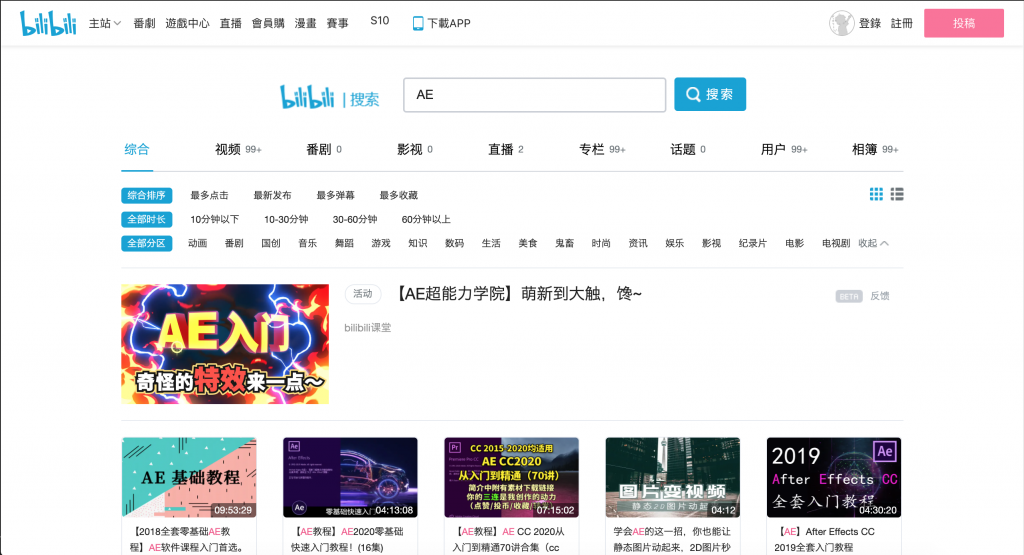Click the 註冊 register link

tap(902, 23)
